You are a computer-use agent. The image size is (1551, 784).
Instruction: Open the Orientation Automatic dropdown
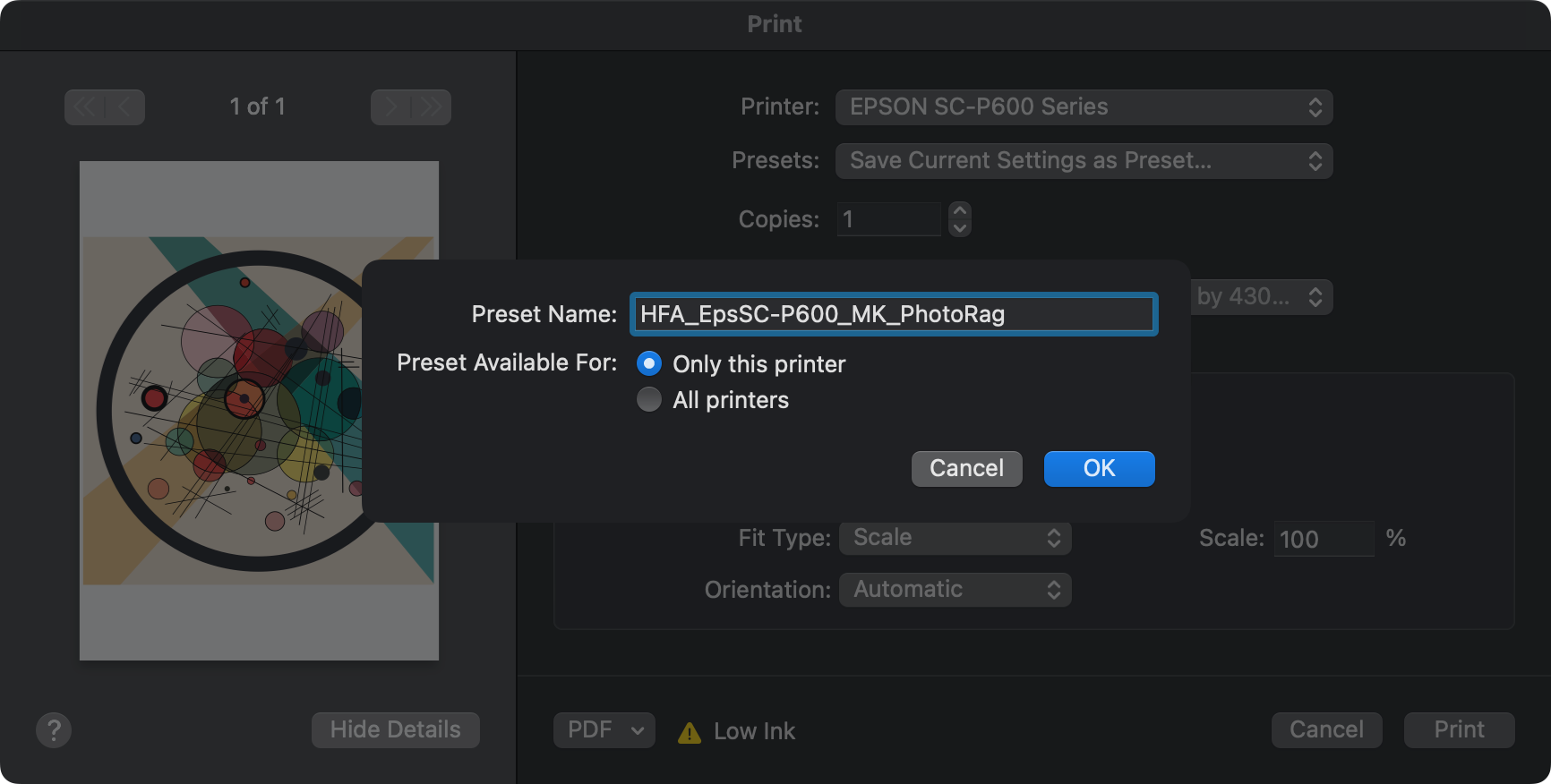(955, 590)
